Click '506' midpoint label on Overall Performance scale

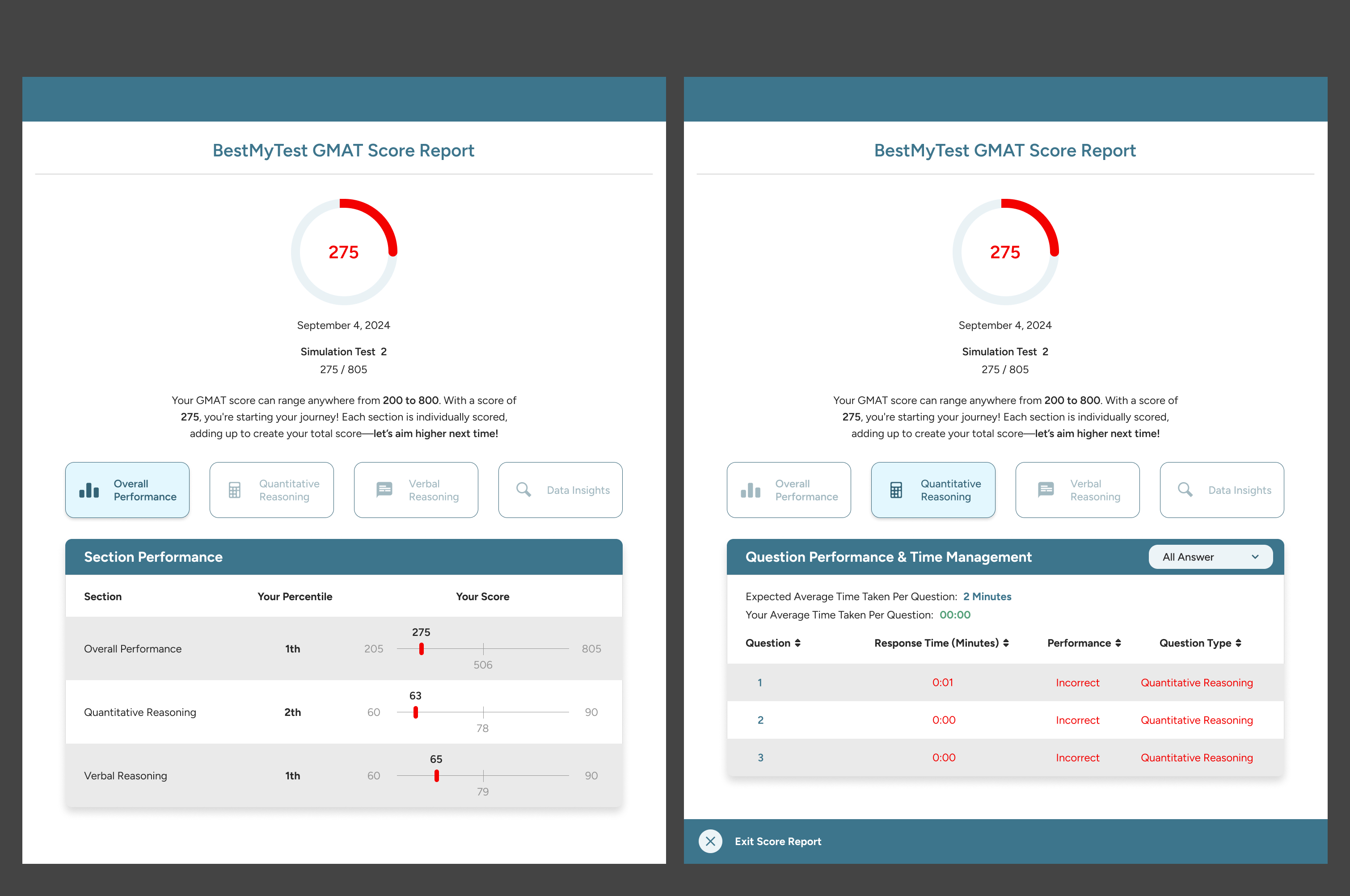click(483, 665)
